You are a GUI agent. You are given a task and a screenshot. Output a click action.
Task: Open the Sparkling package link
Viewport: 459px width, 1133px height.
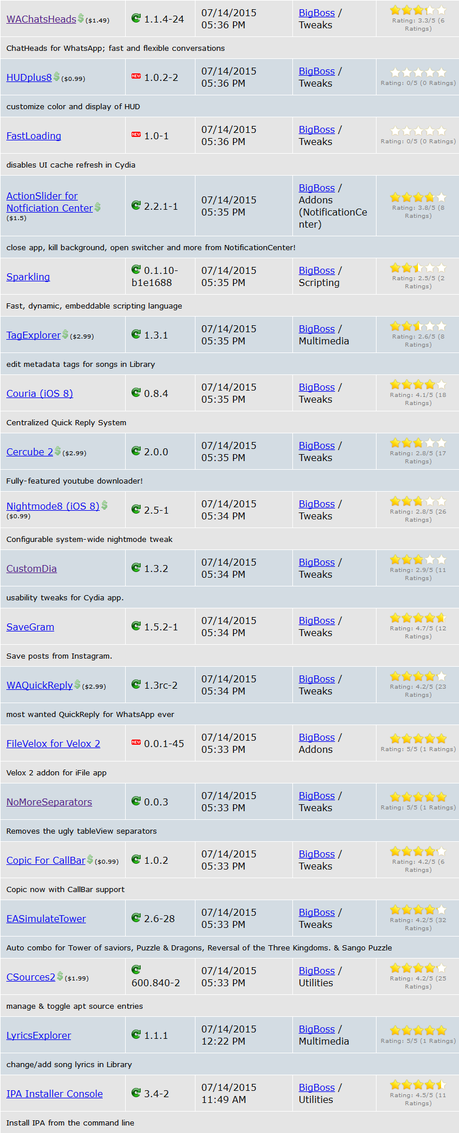click(x=28, y=277)
